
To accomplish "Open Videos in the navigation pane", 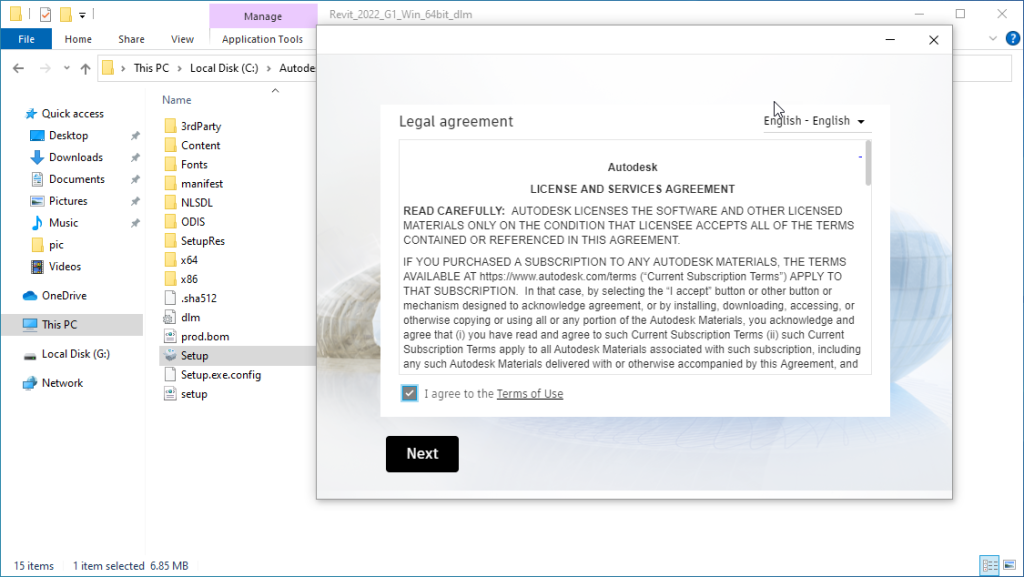I will point(65,266).
